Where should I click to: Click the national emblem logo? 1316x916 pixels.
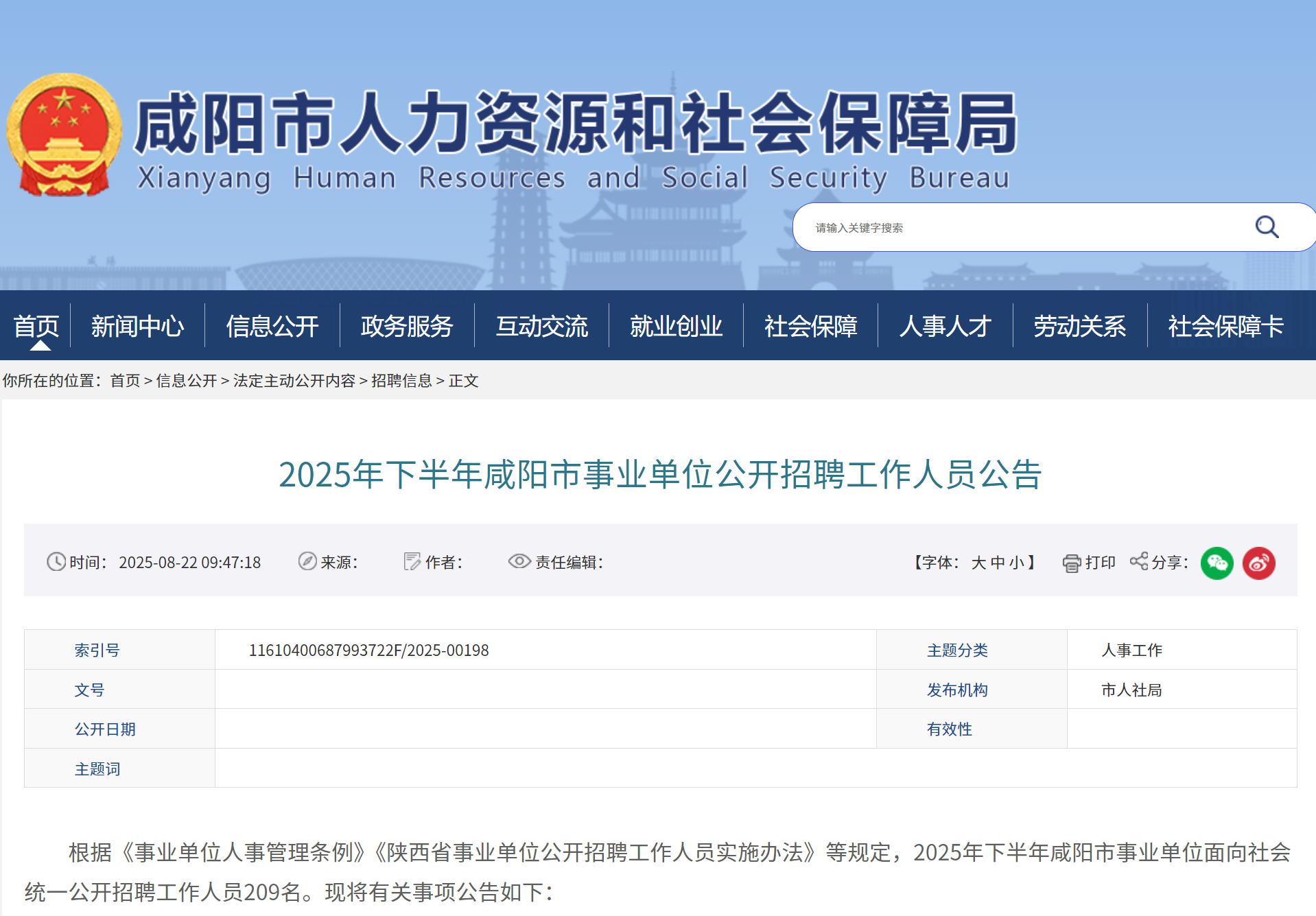(x=64, y=134)
